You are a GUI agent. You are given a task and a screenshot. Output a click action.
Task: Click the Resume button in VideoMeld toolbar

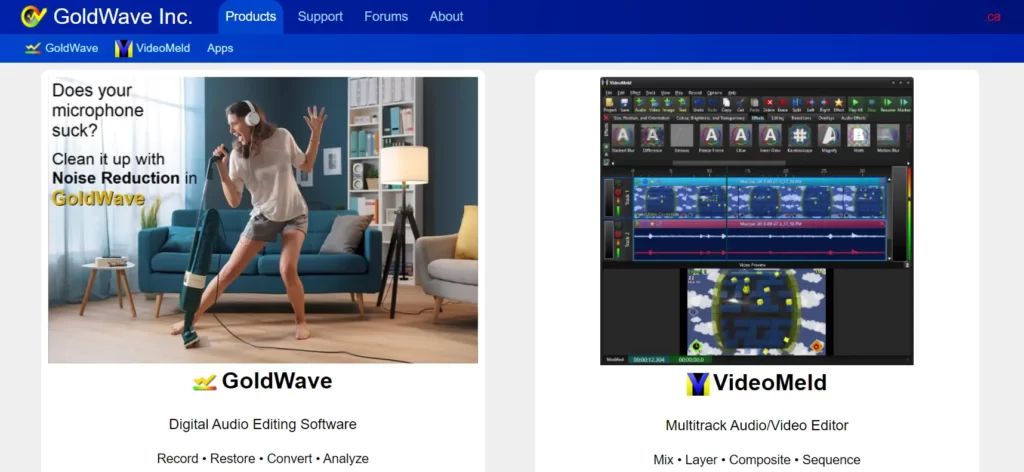[888, 104]
